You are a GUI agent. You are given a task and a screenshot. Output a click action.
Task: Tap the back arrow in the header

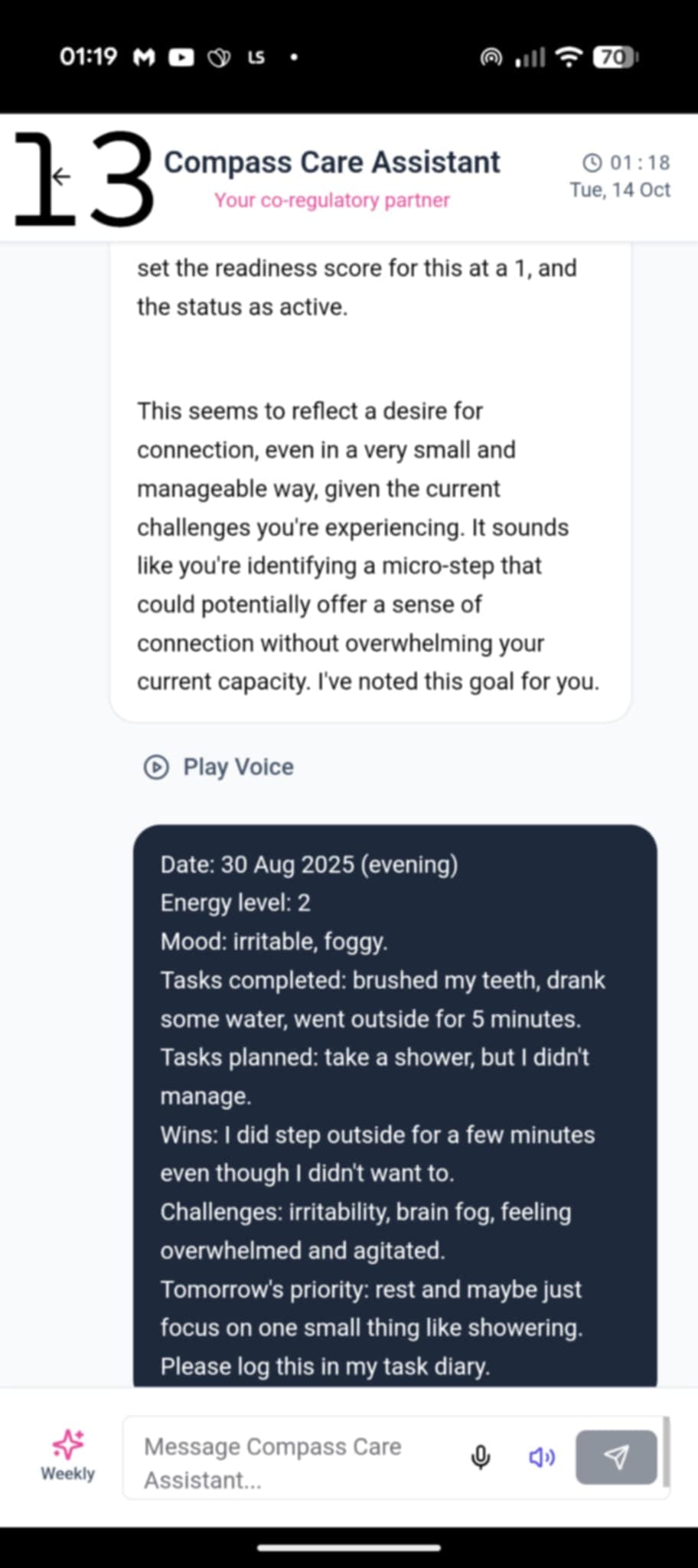(x=61, y=178)
